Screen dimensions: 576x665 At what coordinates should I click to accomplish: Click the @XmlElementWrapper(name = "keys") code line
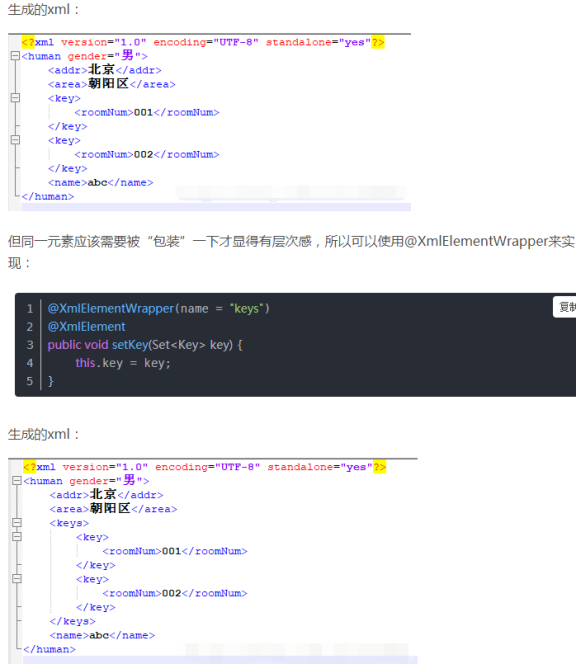(x=159, y=308)
